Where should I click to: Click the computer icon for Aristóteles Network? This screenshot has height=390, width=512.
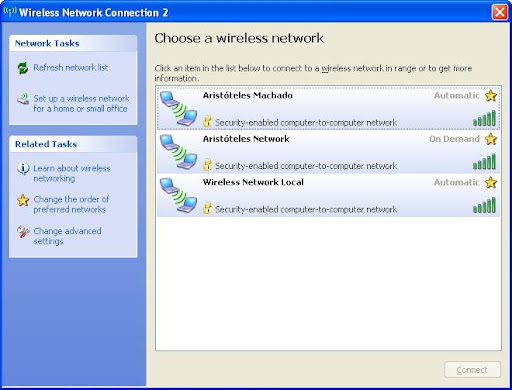[x=178, y=152]
